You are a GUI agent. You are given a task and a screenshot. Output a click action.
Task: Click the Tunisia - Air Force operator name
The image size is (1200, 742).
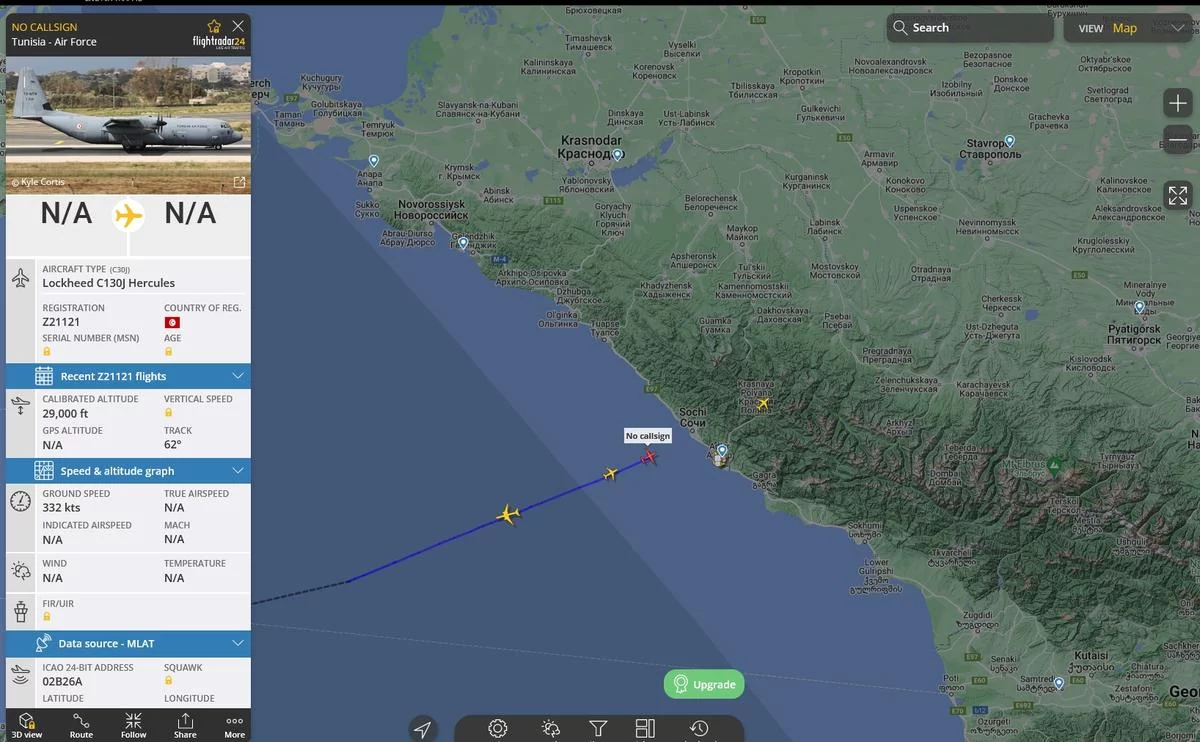[54, 42]
